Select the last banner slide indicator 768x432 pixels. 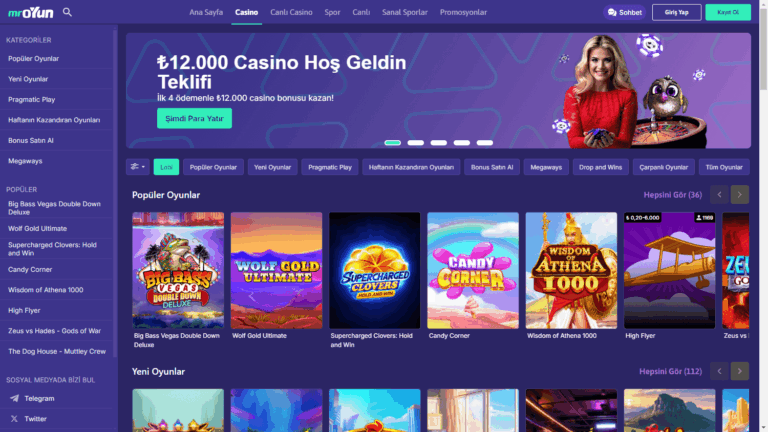tap(484, 143)
